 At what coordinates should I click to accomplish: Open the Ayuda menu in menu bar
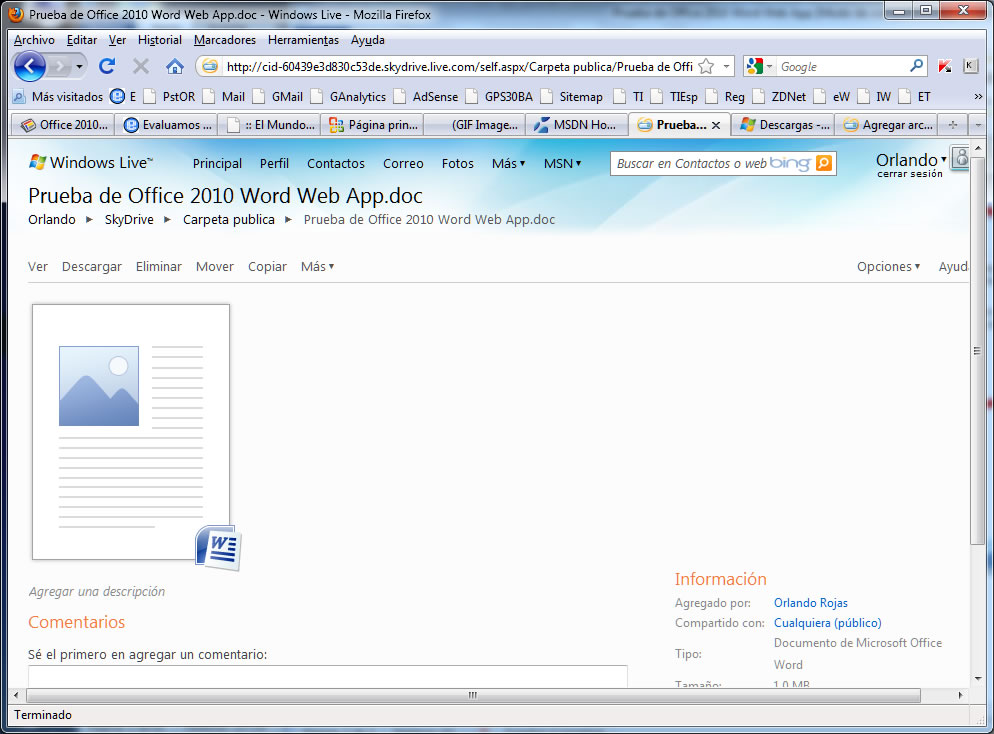tap(368, 40)
